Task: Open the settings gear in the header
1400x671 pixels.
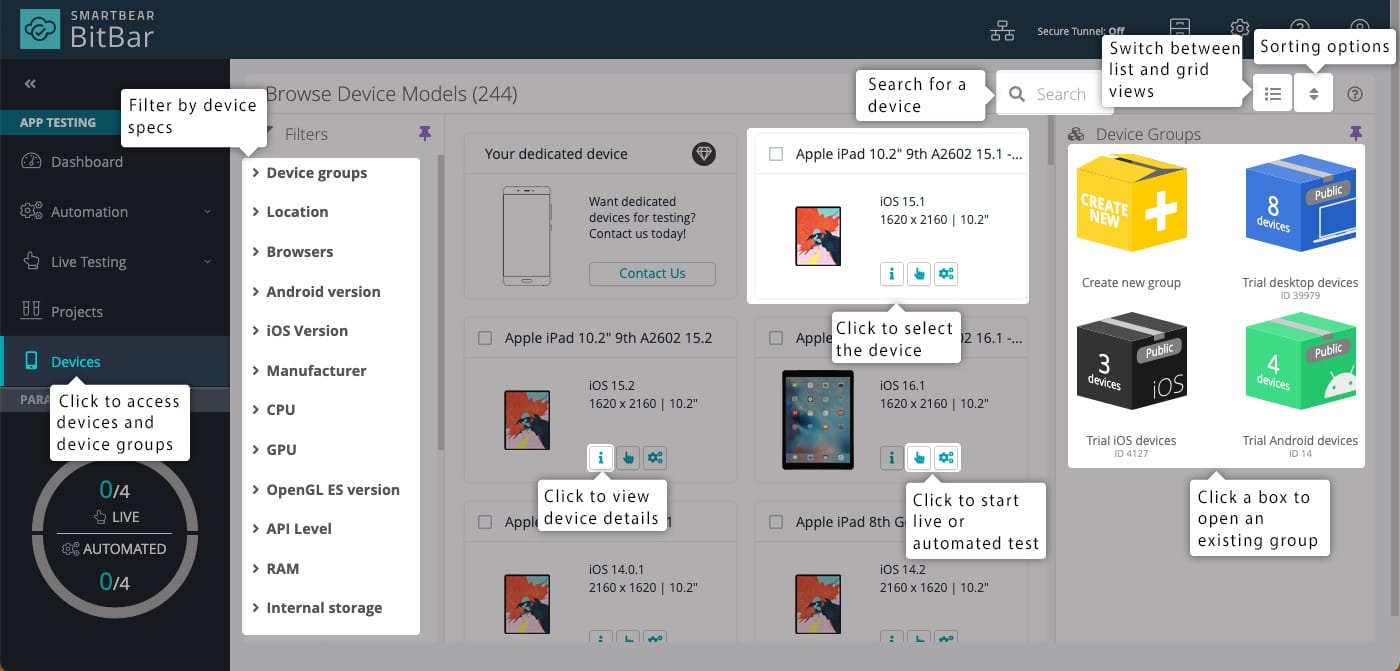Action: [1240, 28]
